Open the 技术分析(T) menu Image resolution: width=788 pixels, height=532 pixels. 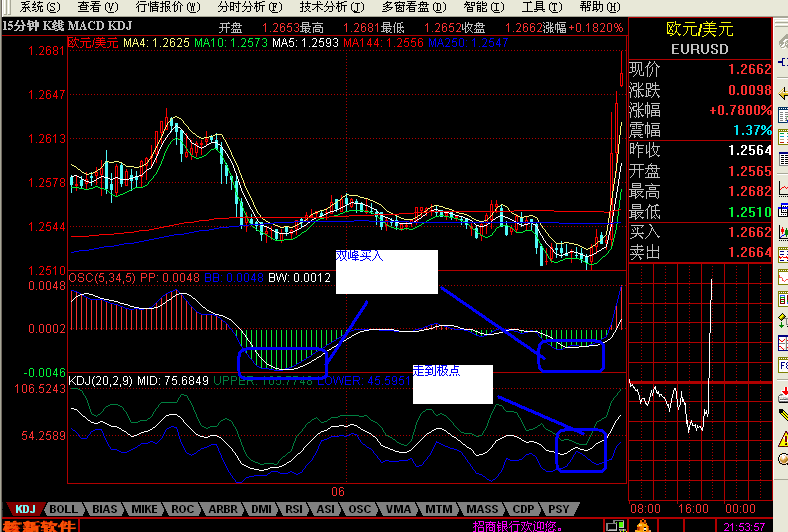coord(332,7)
